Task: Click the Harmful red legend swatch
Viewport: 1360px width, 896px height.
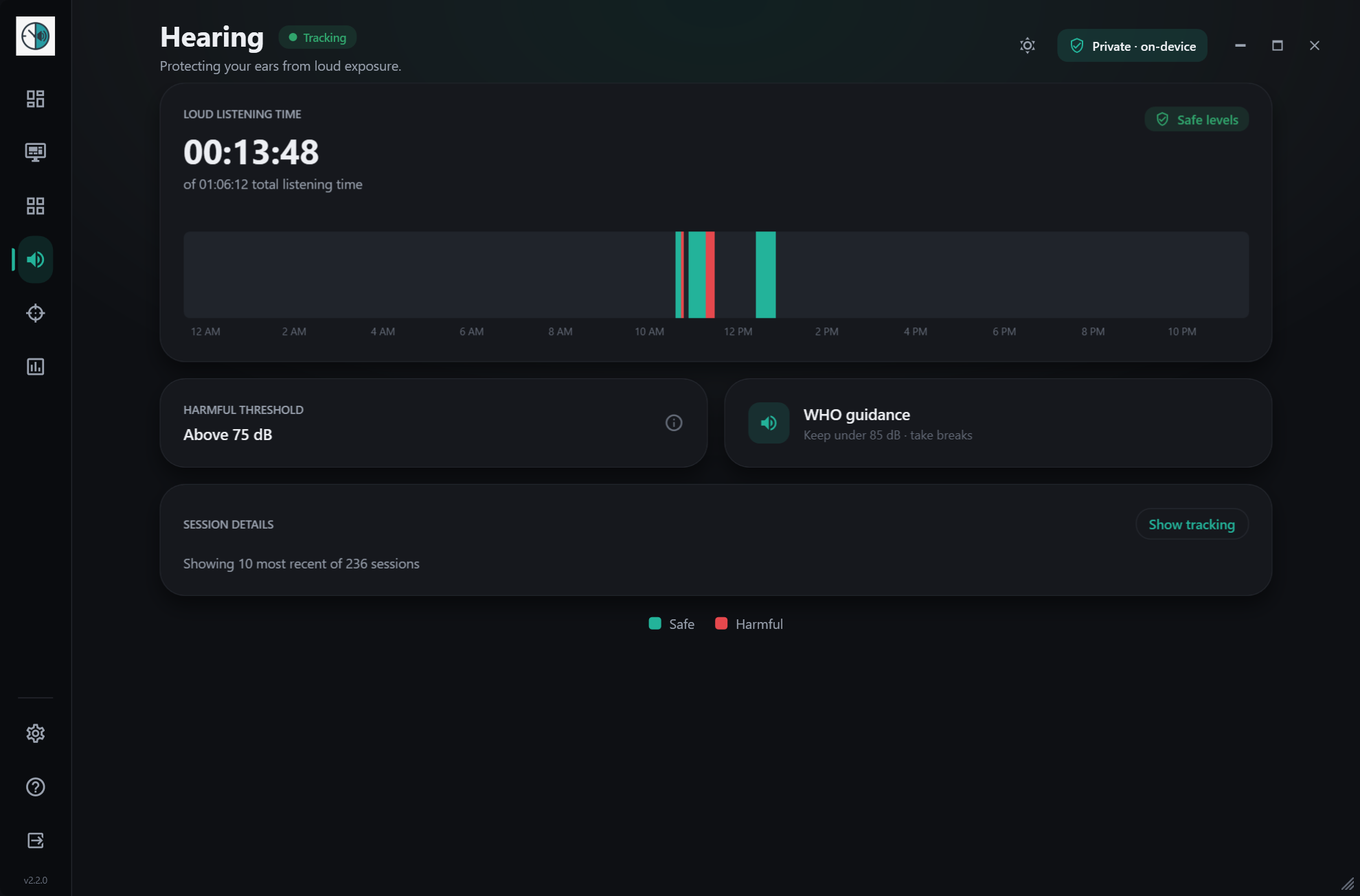Action: click(x=721, y=623)
